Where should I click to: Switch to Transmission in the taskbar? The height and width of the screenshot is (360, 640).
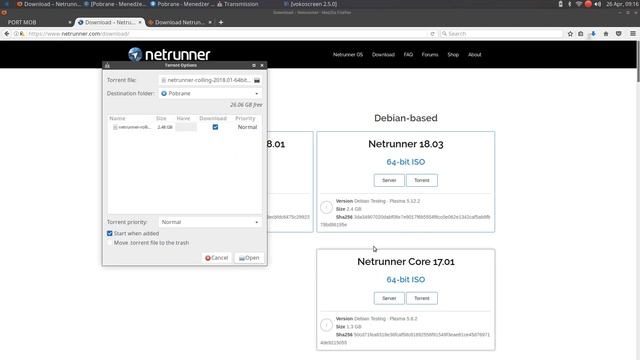click(x=238, y=4)
